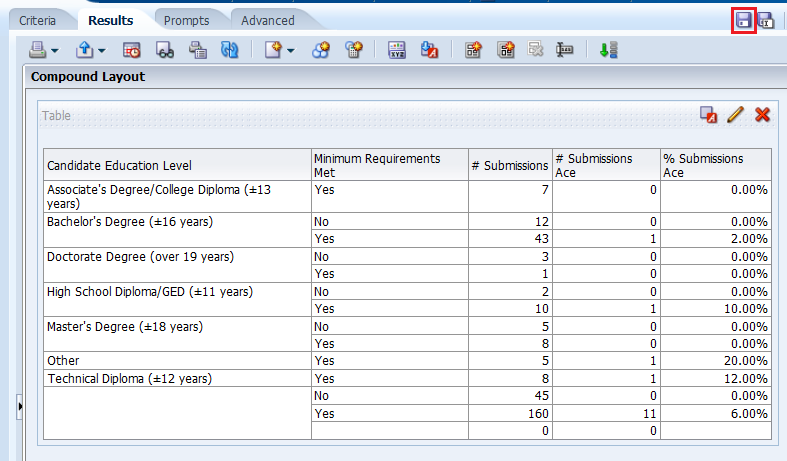Click the Minimum Requirements Met column header
This screenshot has width=787, height=461.
click(390, 165)
